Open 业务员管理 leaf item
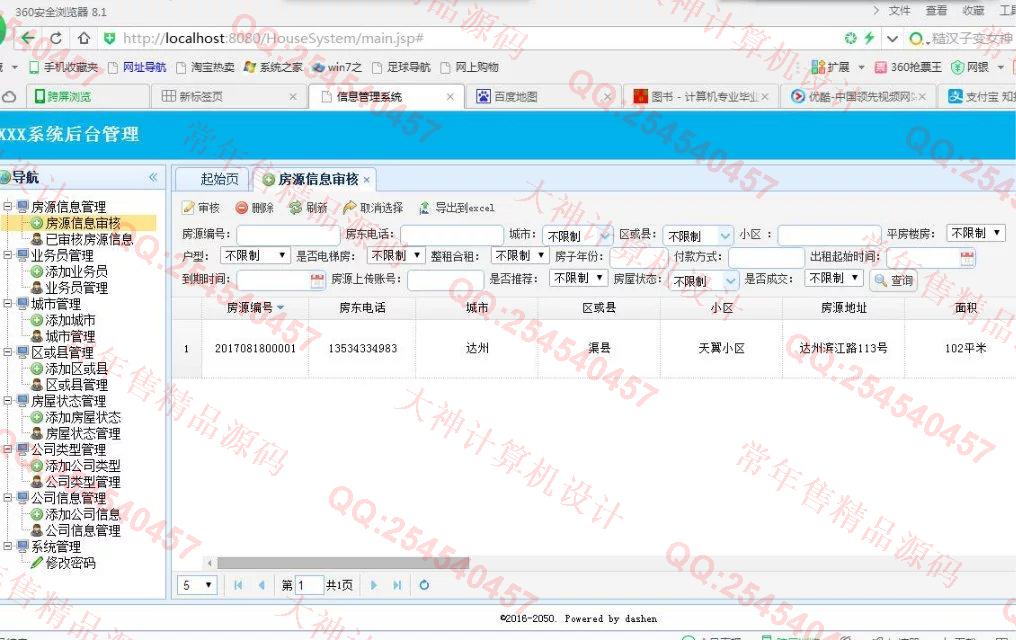 pyautogui.click(x=76, y=288)
